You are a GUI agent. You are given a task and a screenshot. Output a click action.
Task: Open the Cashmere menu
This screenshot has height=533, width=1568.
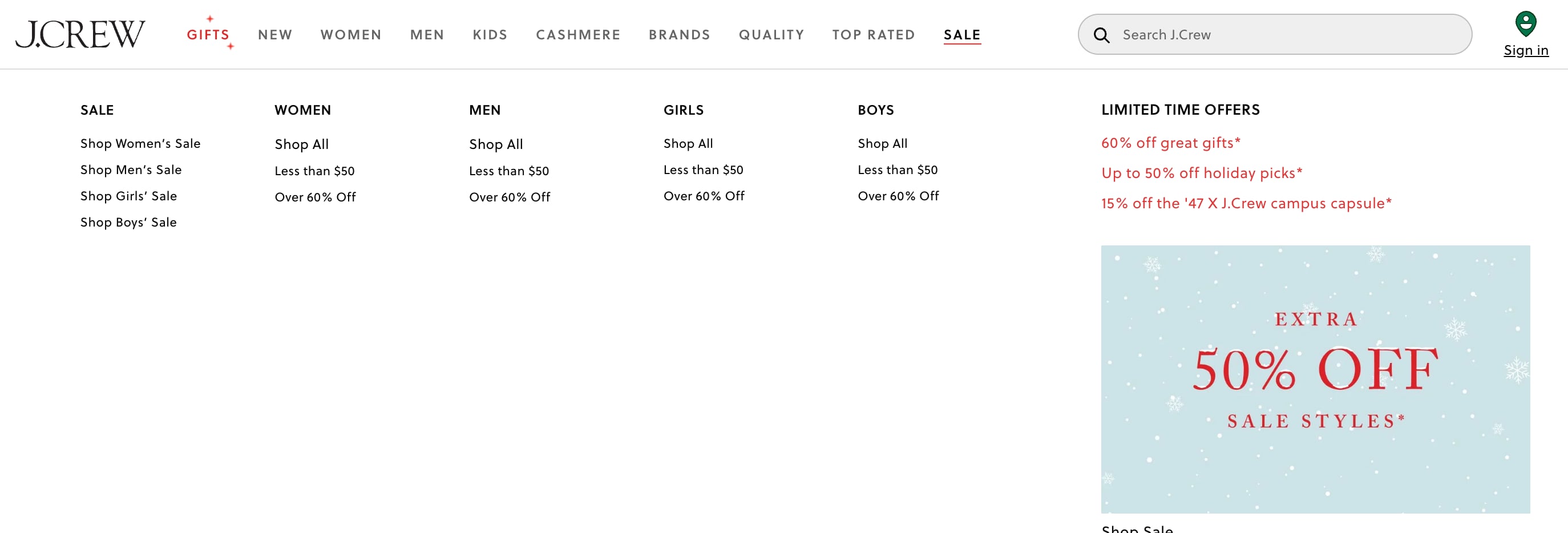click(577, 35)
